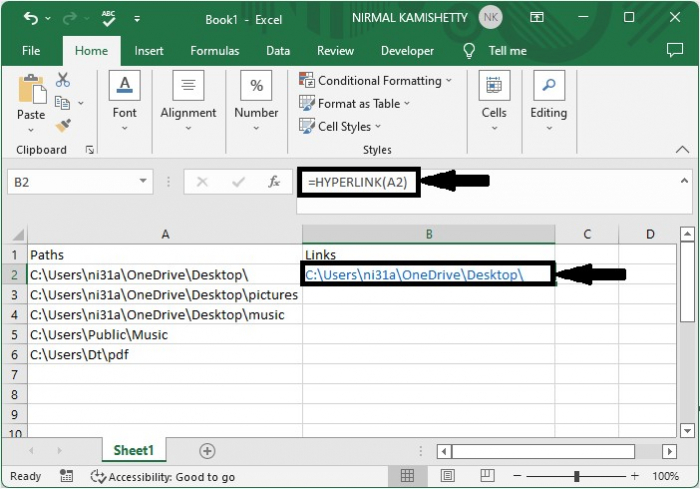Image resolution: width=700 pixels, height=489 pixels.
Task: Select cell C:\Users\Public\Music
Action: (x=165, y=334)
